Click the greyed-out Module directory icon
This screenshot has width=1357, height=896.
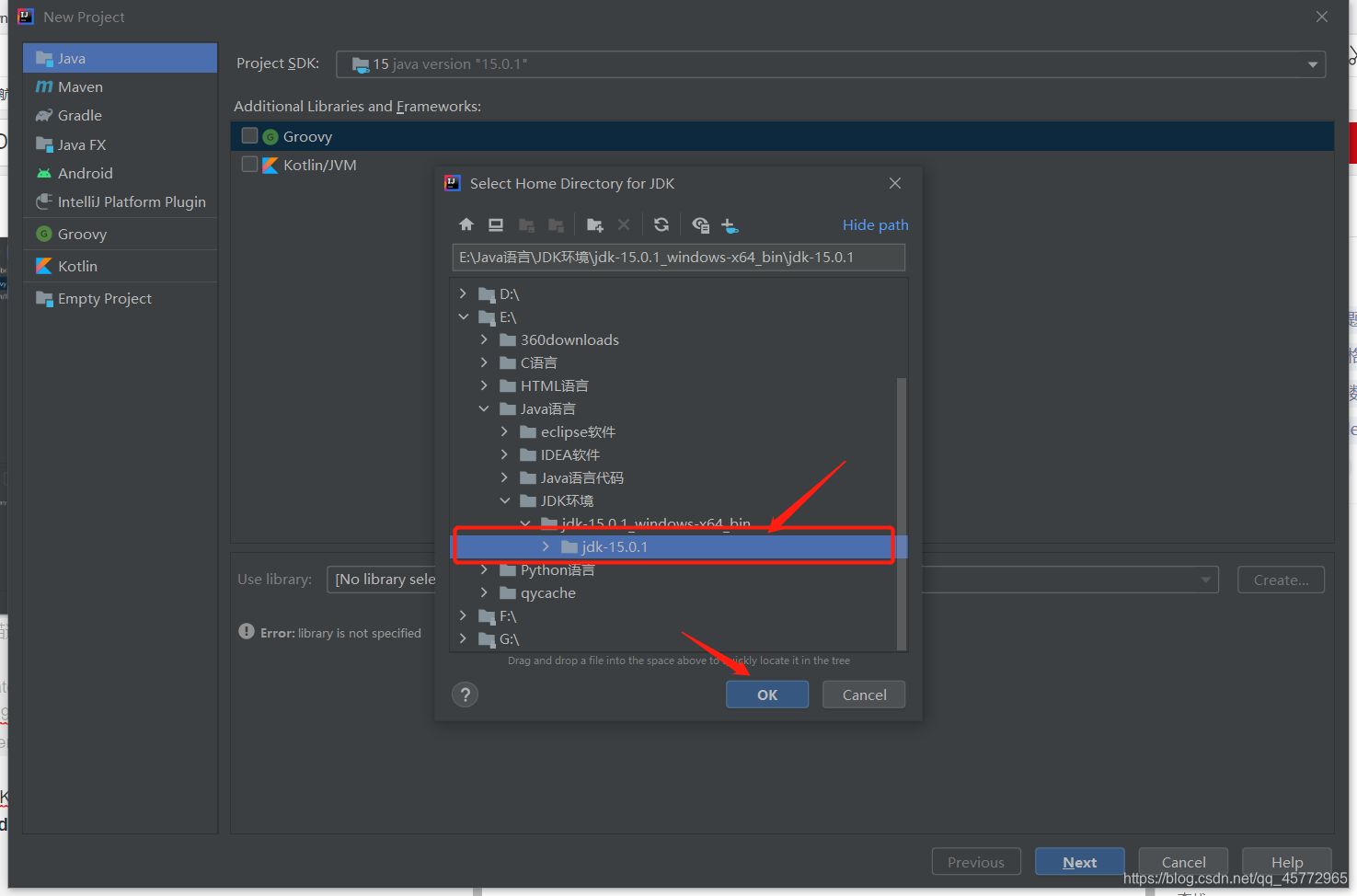[x=556, y=224]
